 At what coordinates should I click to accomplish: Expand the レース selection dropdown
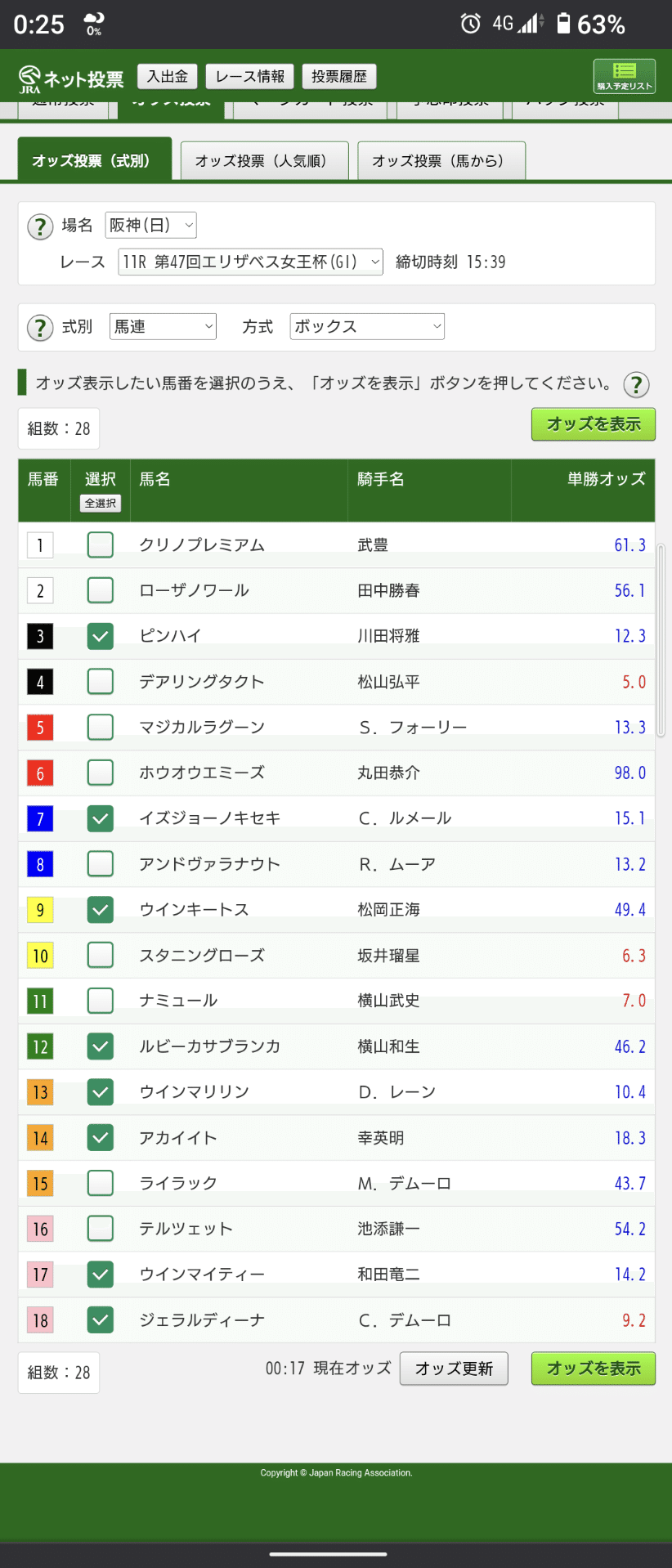tap(250, 262)
